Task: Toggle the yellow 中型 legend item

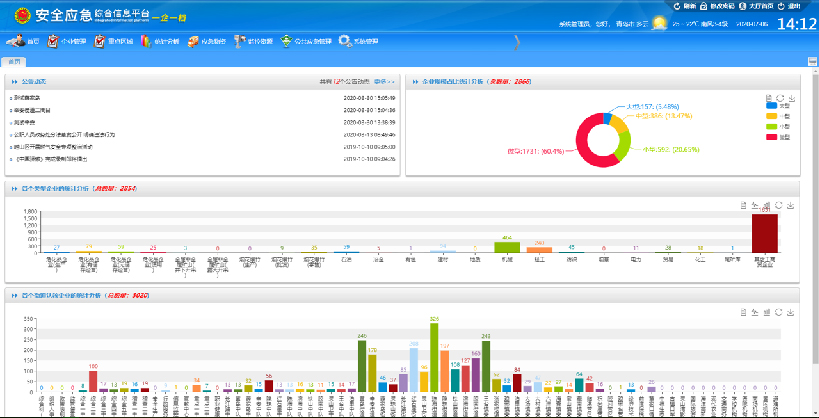Action: (771, 115)
